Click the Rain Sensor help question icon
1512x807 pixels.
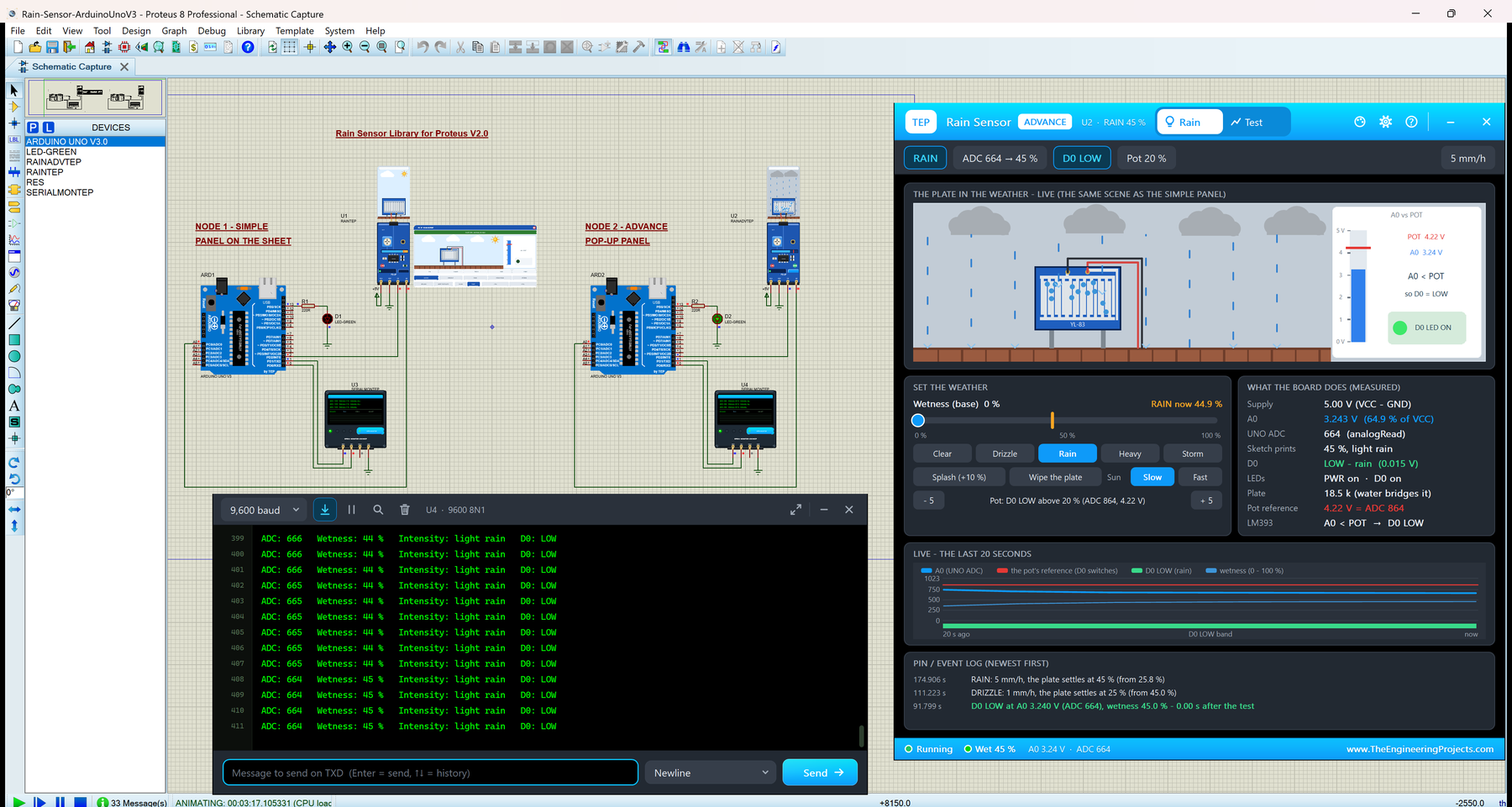point(1411,122)
